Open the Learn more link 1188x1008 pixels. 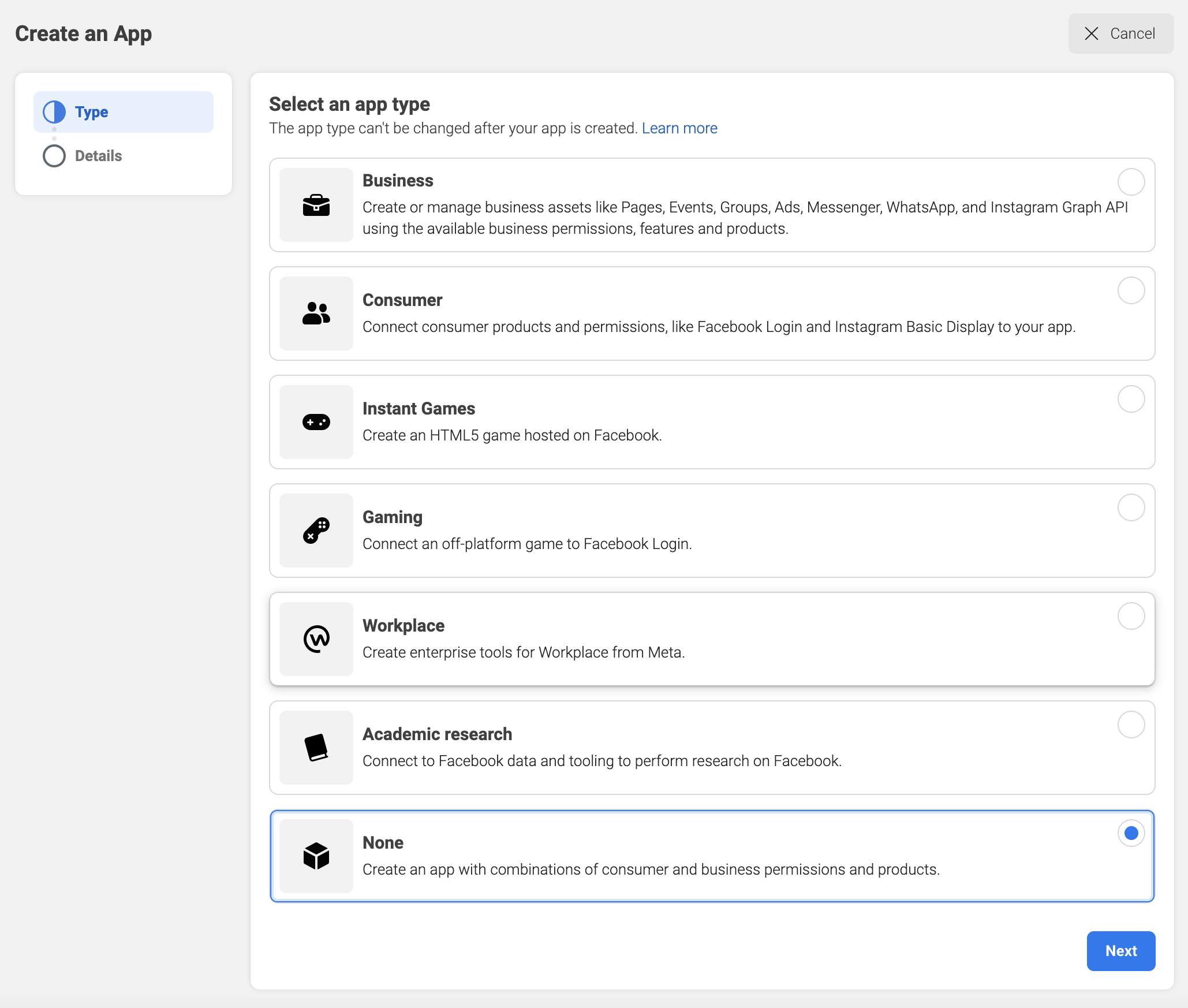click(x=679, y=128)
